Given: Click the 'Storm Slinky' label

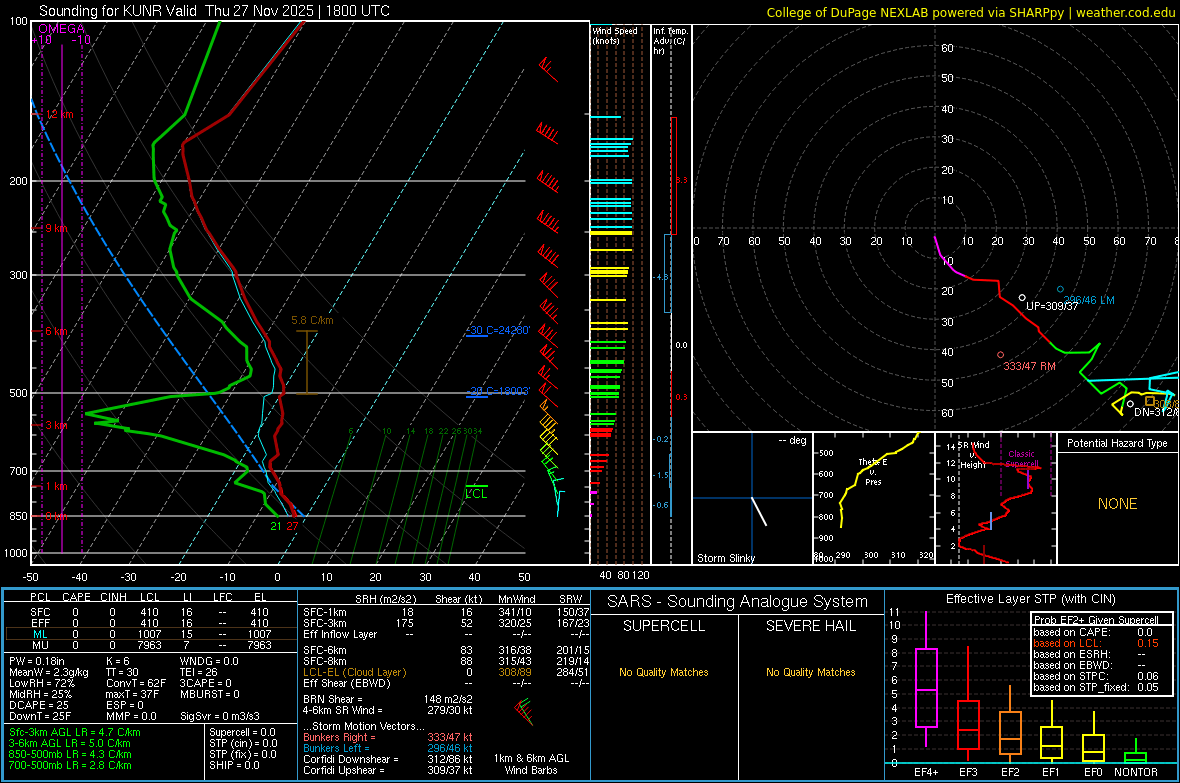Looking at the screenshot, I should tap(725, 558).
